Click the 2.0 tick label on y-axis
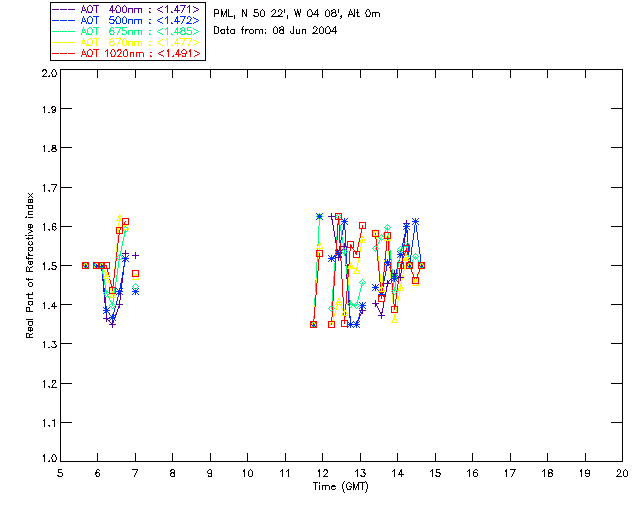This screenshot has height=512, width=640. pyautogui.click(x=47, y=74)
